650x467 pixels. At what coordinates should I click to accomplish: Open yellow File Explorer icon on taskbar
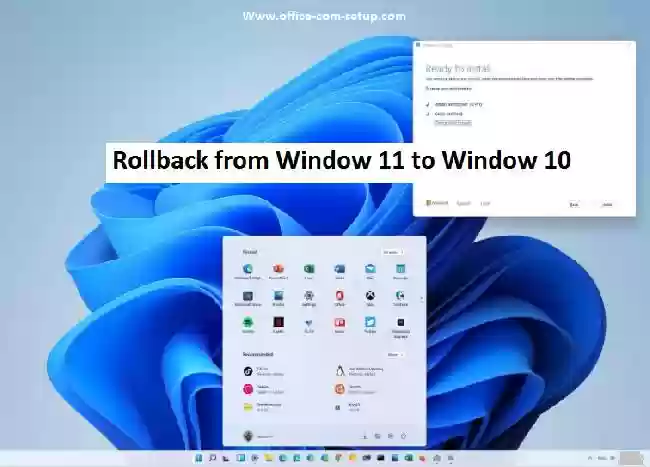tap(269, 458)
